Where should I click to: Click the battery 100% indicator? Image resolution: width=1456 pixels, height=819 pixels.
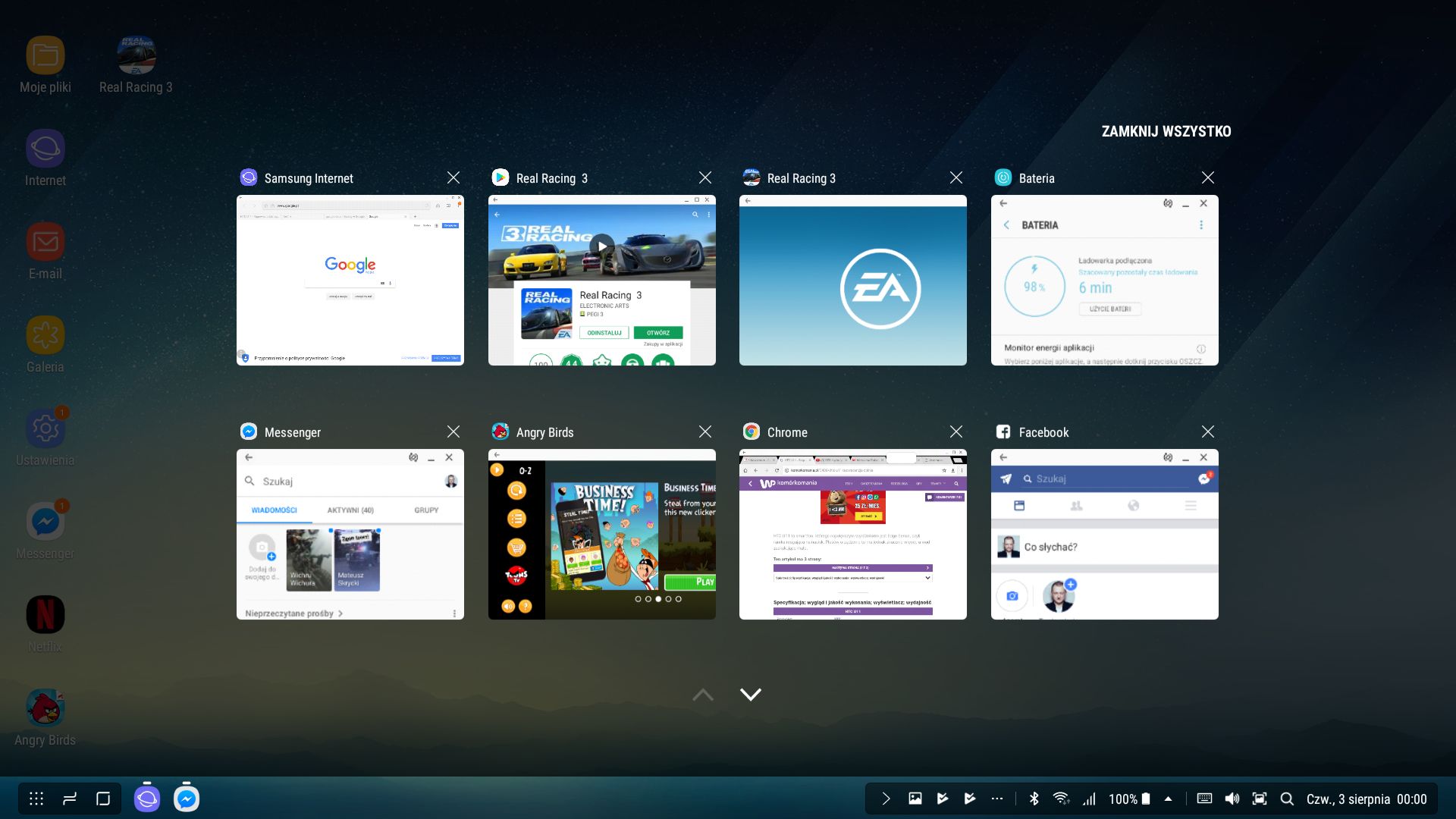click(1129, 799)
